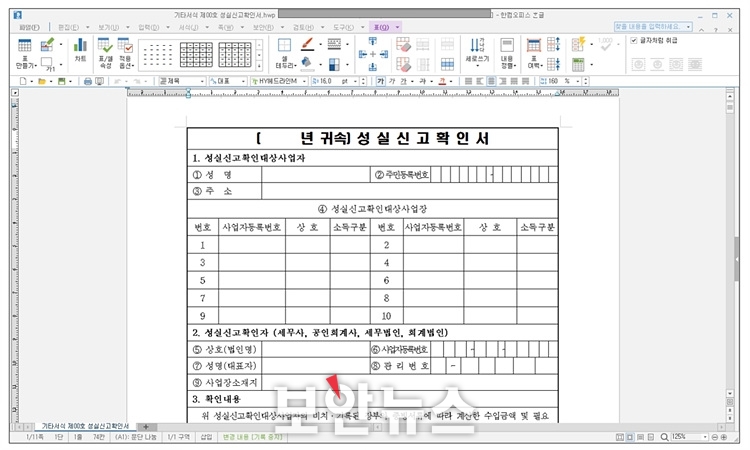This screenshot has height=450, width=750.
Task: Toggle bold 가 formatting button
Action: (x=380, y=81)
